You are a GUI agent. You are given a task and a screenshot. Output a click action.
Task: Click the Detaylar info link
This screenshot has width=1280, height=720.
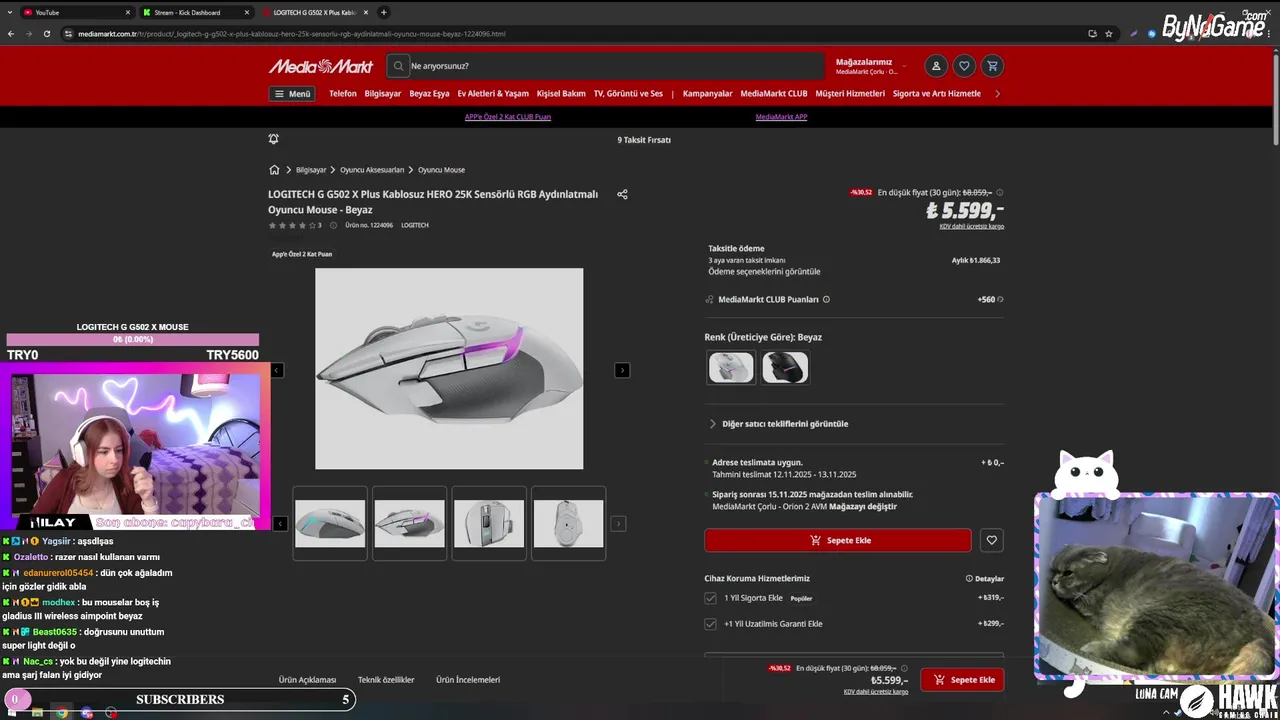point(985,578)
